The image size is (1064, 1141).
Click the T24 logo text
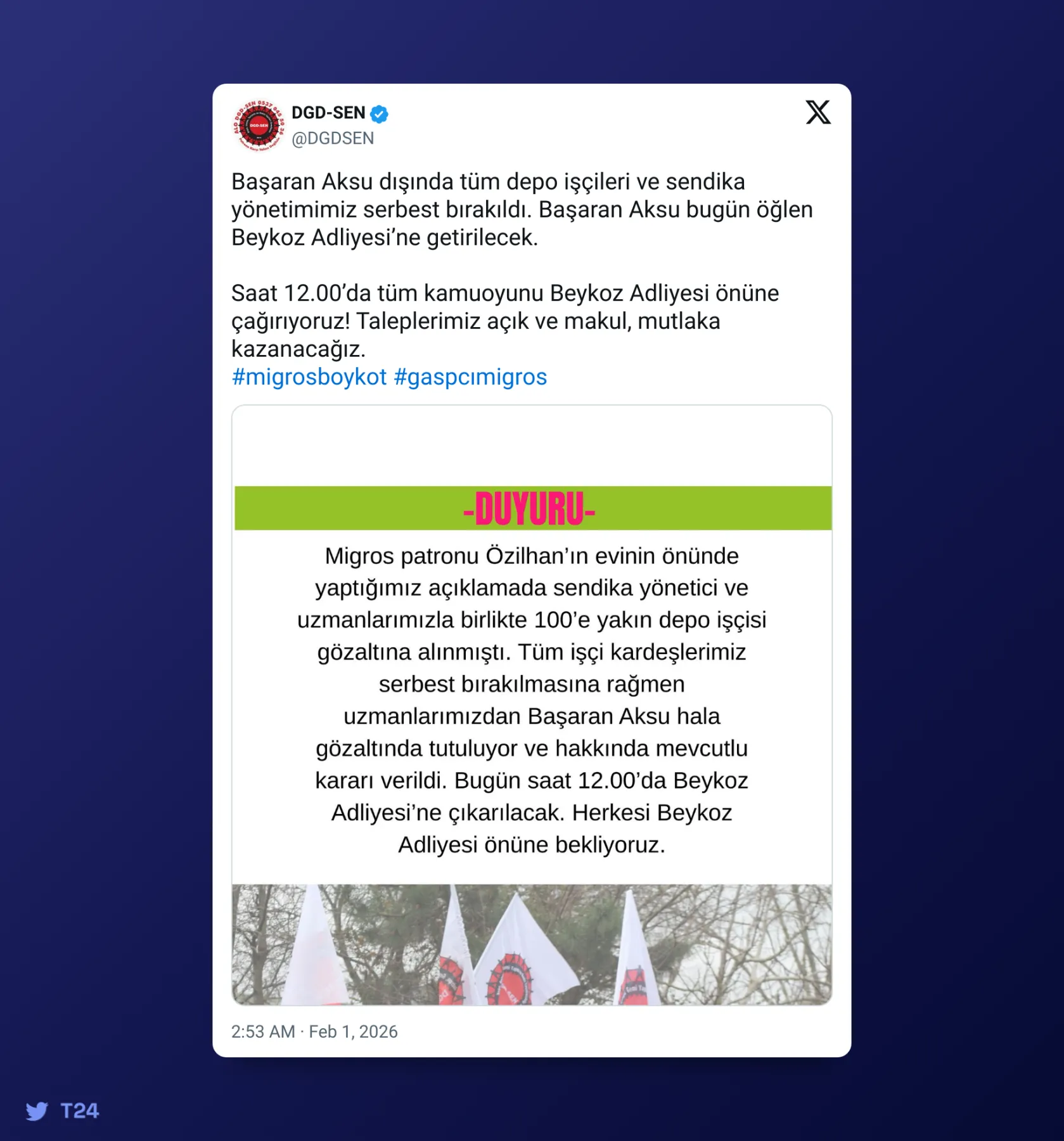pyautogui.click(x=80, y=1111)
